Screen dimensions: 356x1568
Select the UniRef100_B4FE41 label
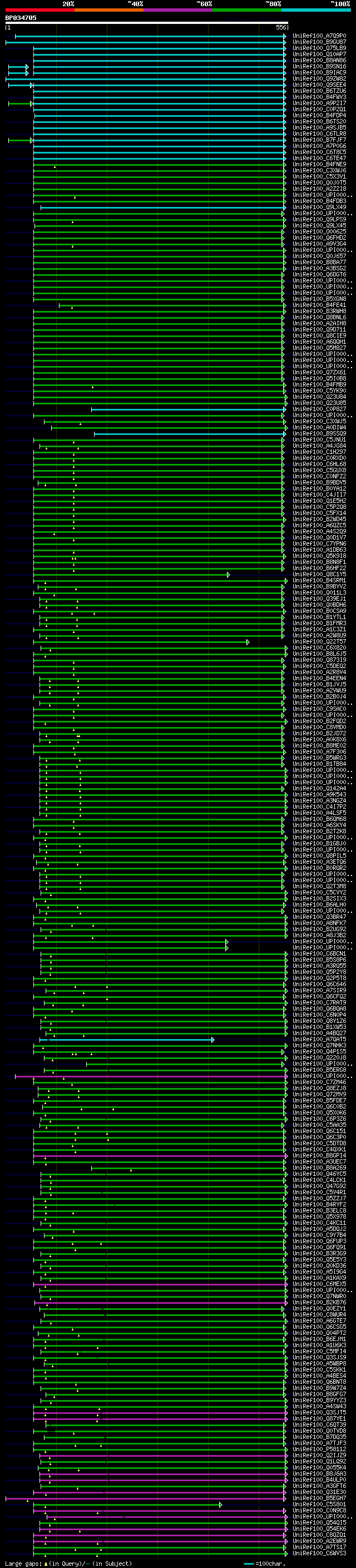(319, 305)
